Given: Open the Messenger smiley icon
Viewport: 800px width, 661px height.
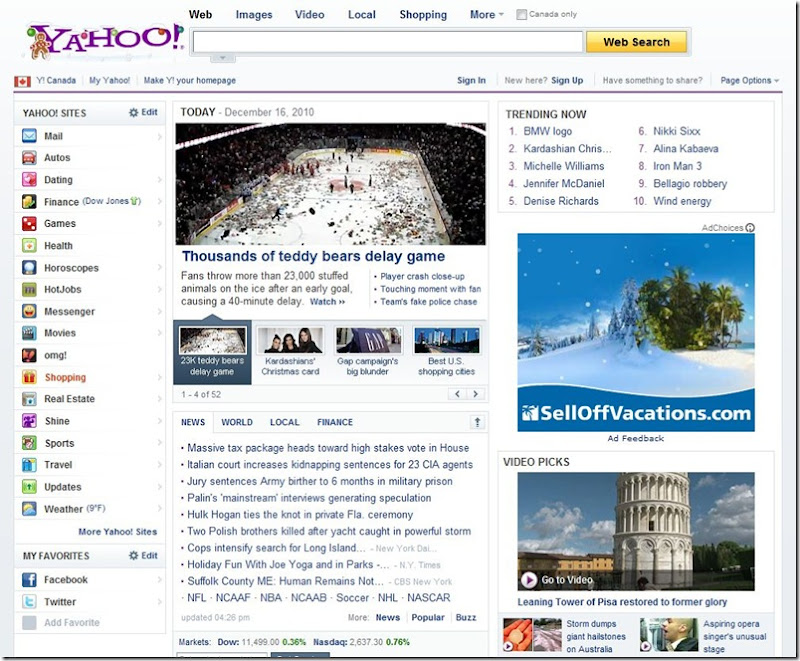Looking at the screenshot, I should pyautogui.click(x=29, y=311).
